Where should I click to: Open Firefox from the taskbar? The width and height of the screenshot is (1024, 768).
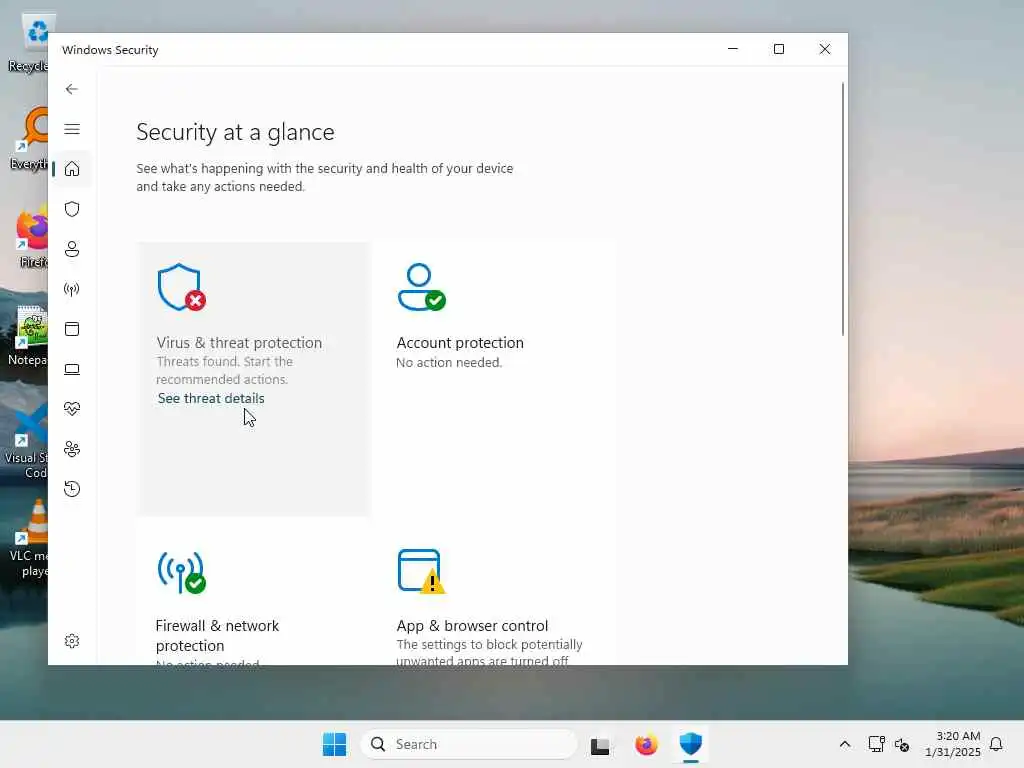646,744
